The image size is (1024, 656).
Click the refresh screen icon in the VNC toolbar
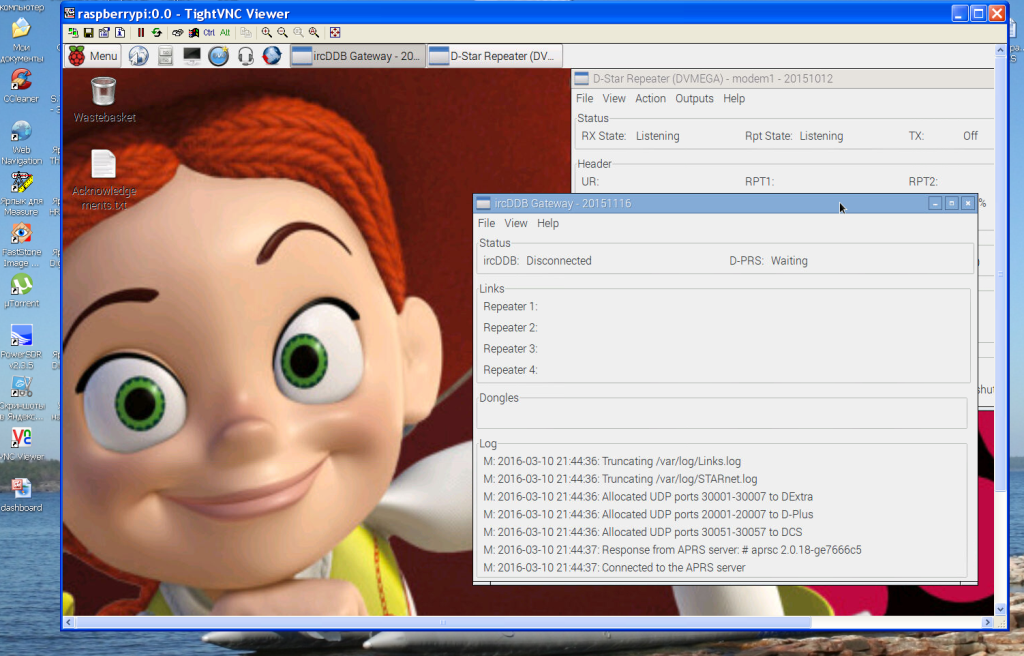pyautogui.click(x=157, y=33)
